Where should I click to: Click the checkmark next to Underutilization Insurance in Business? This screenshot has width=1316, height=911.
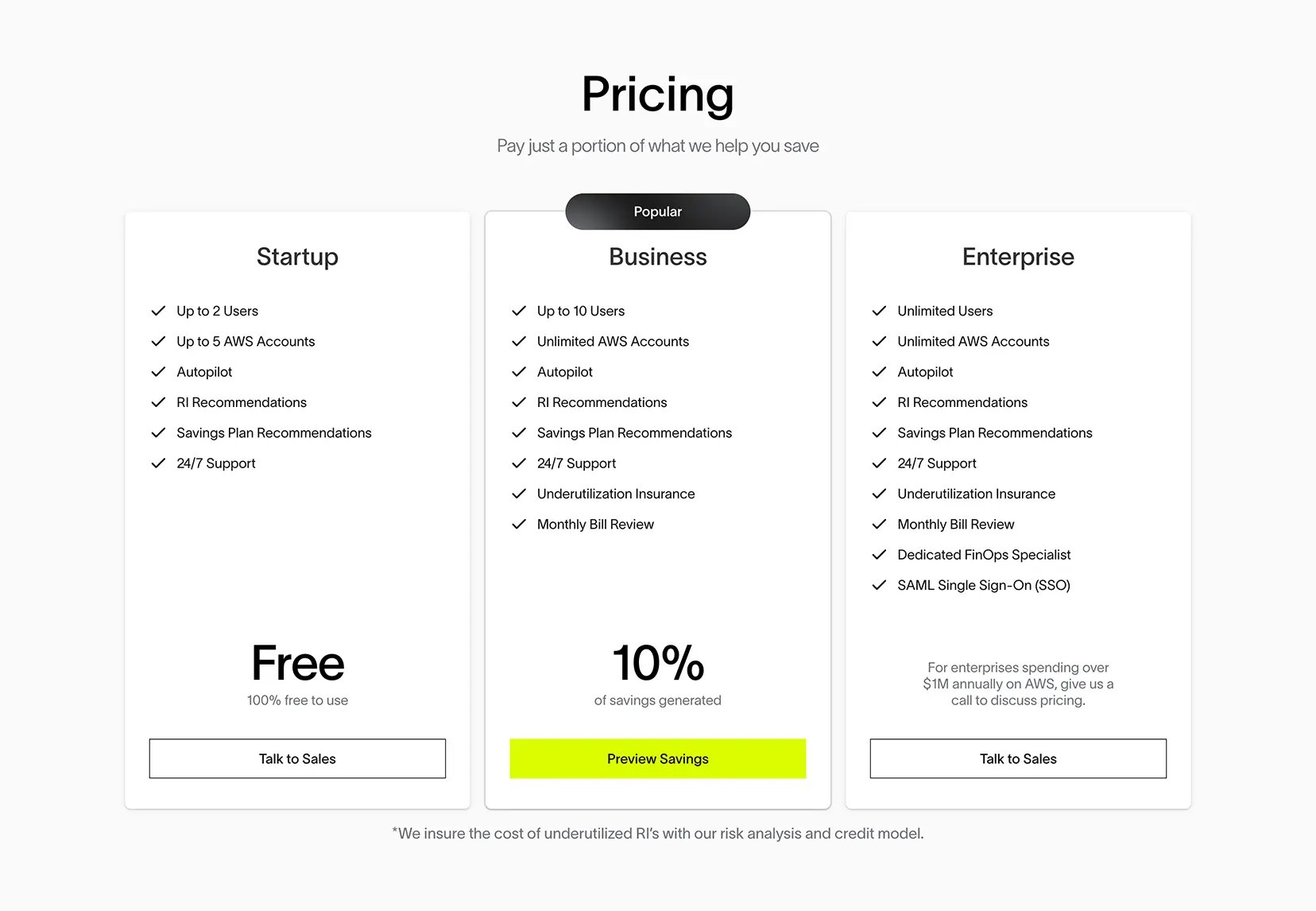point(519,494)
